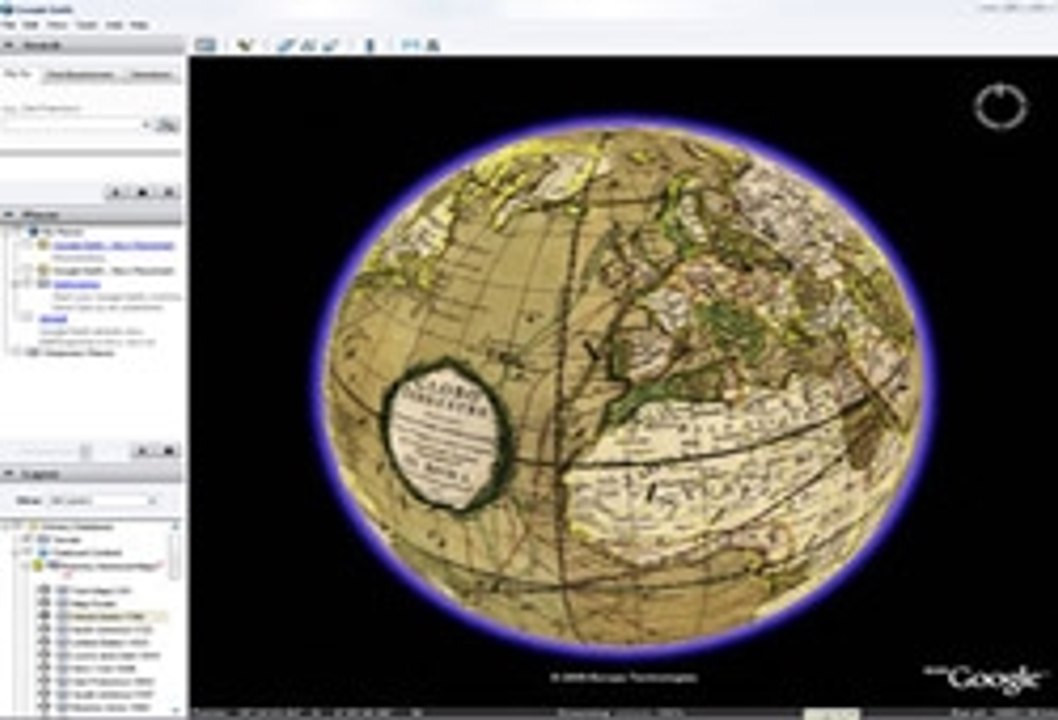This screenshot has width=1058, height=720.
Task: Switch to the Find Businesses tab
Action: tap(80, 74)
